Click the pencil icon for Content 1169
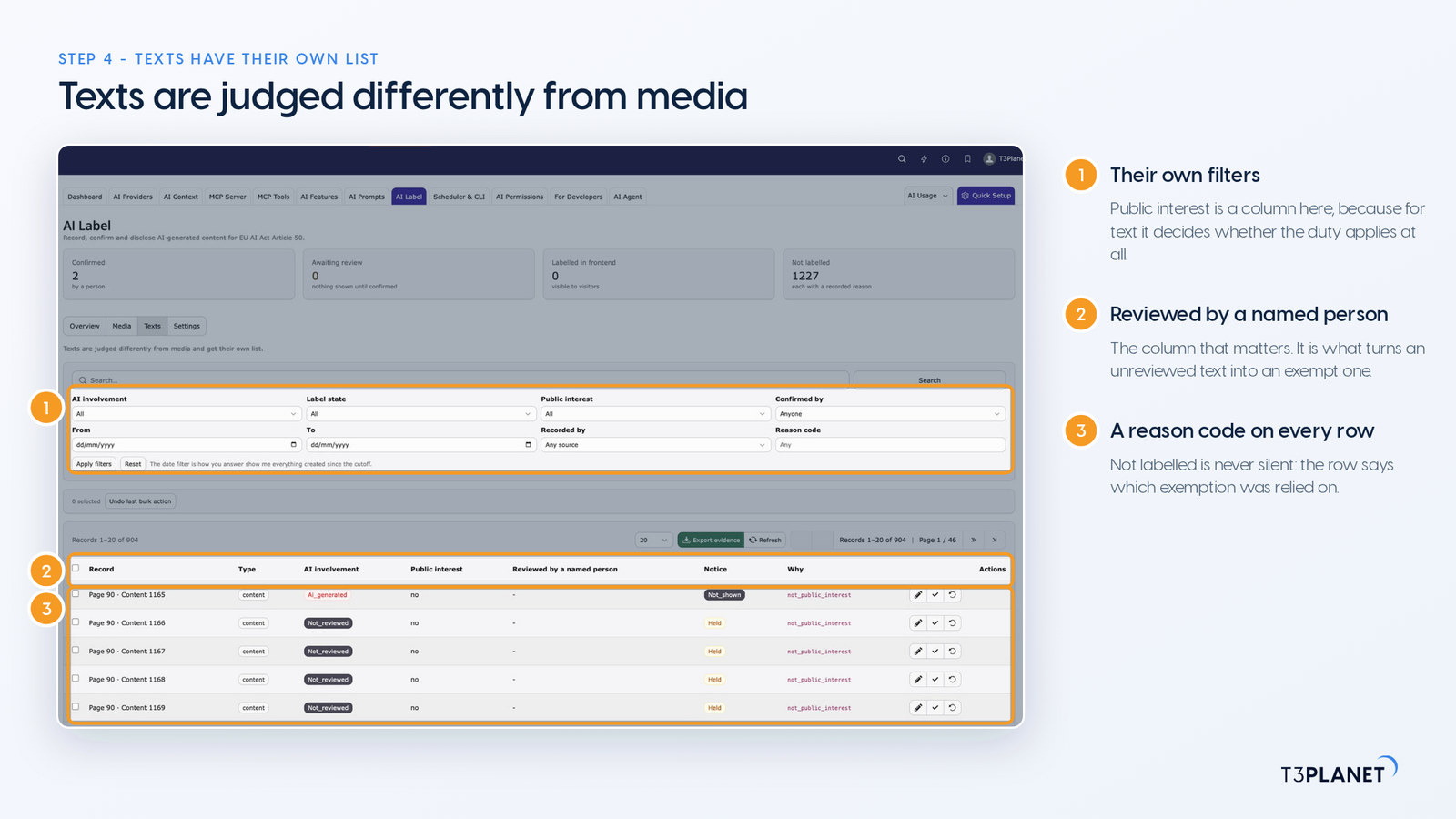 (x=918, y=708)
